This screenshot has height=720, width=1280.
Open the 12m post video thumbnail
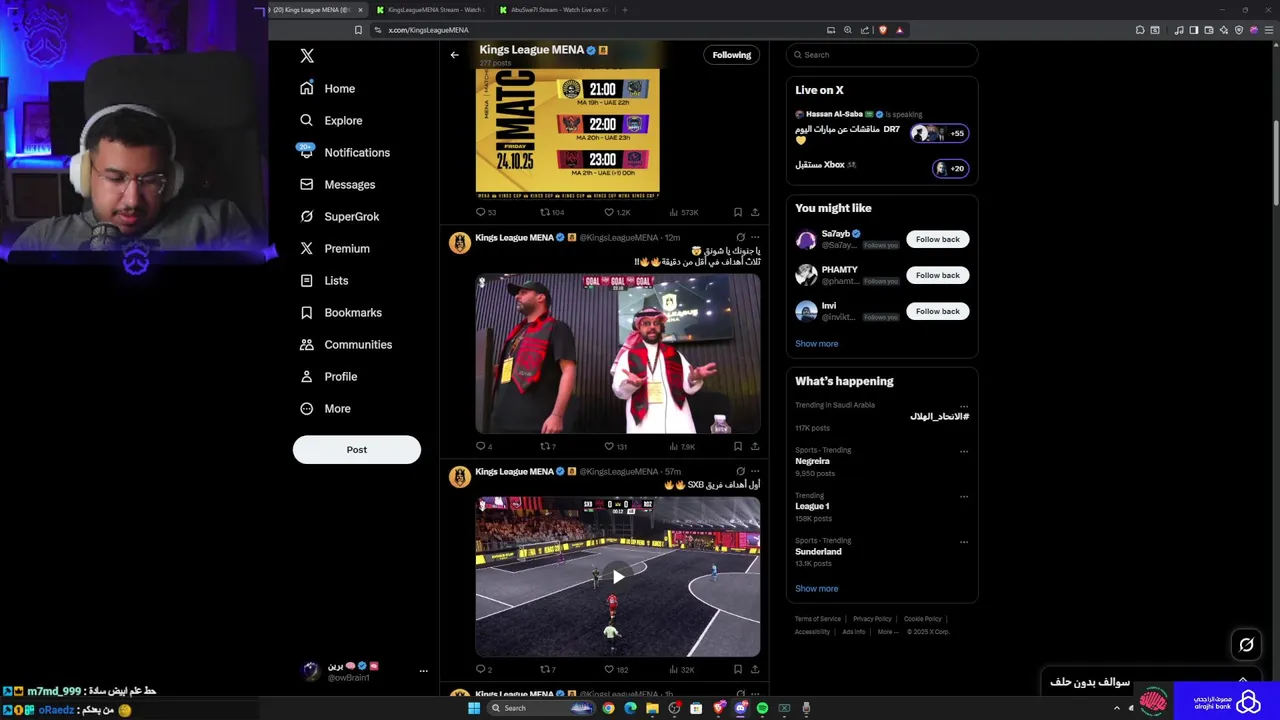[618, 354]
